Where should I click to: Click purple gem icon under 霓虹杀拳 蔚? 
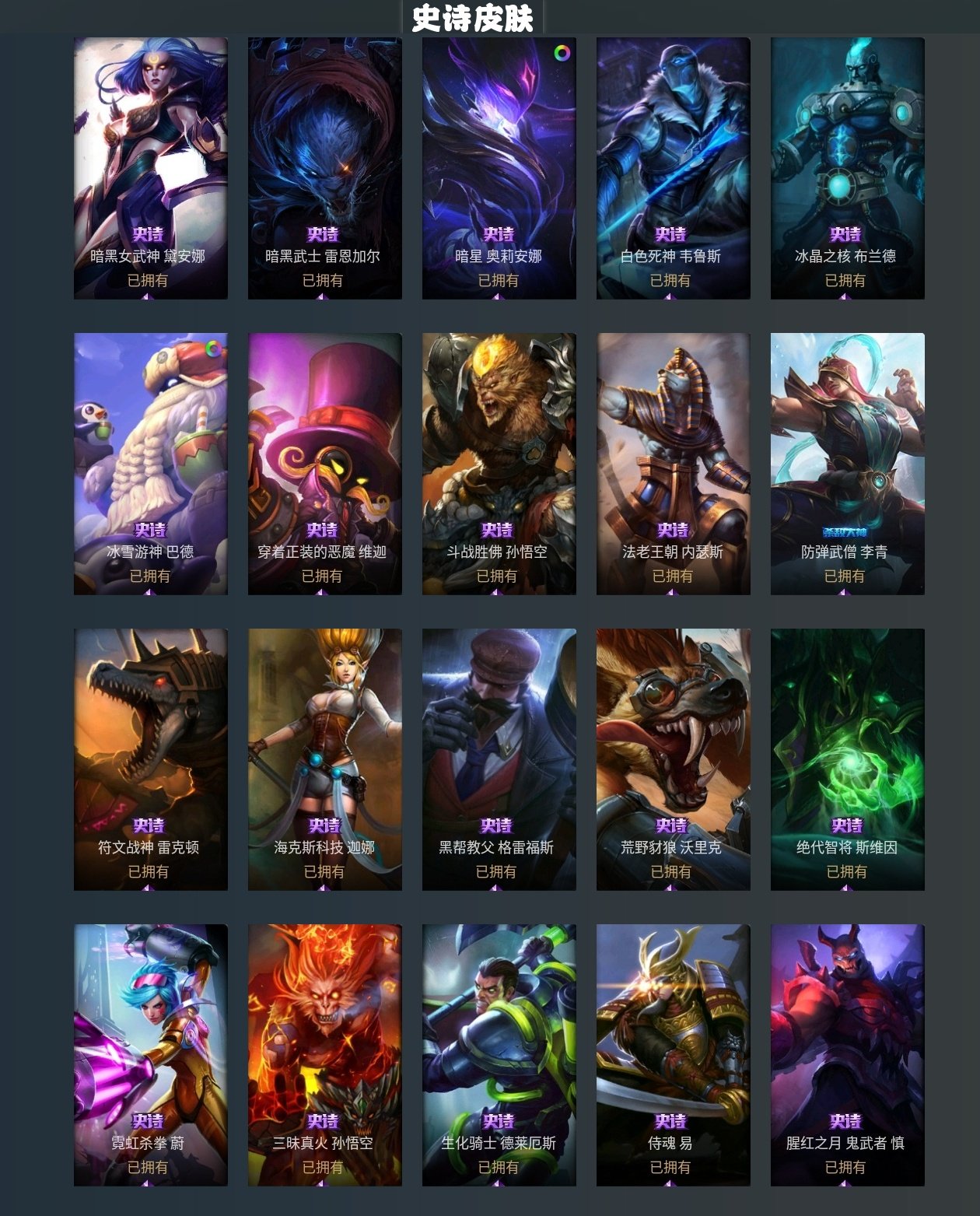[148, 1183]
